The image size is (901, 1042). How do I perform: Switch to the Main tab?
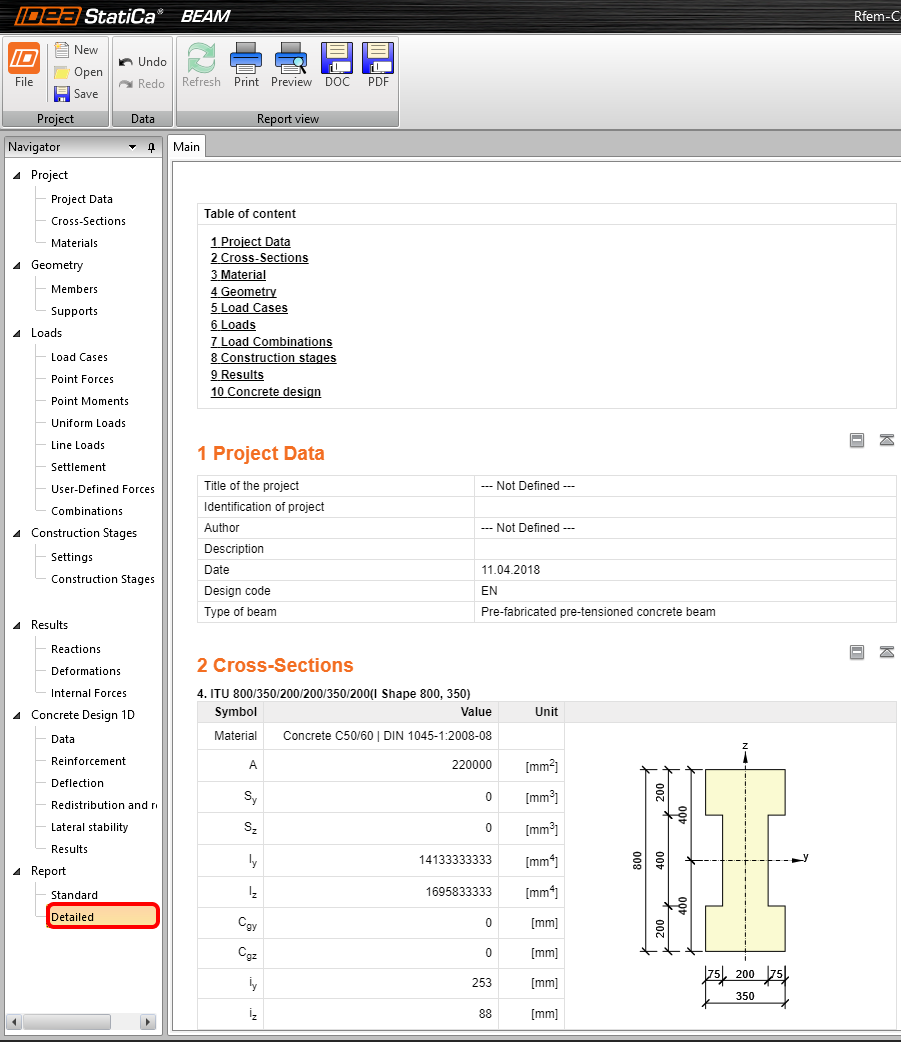pos(187,147)
